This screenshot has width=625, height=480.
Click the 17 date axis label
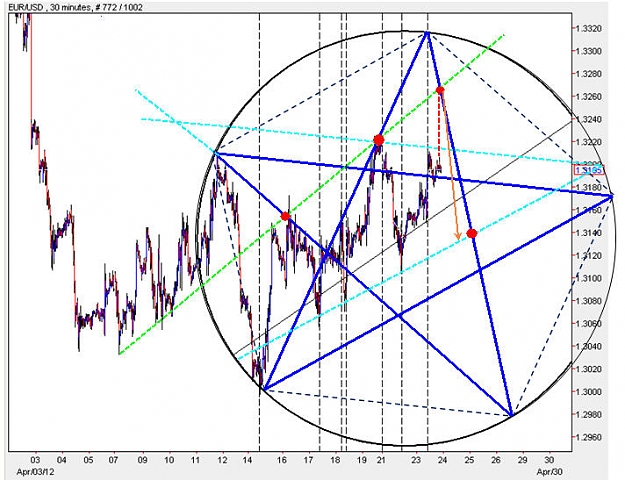tap(308, 460)
